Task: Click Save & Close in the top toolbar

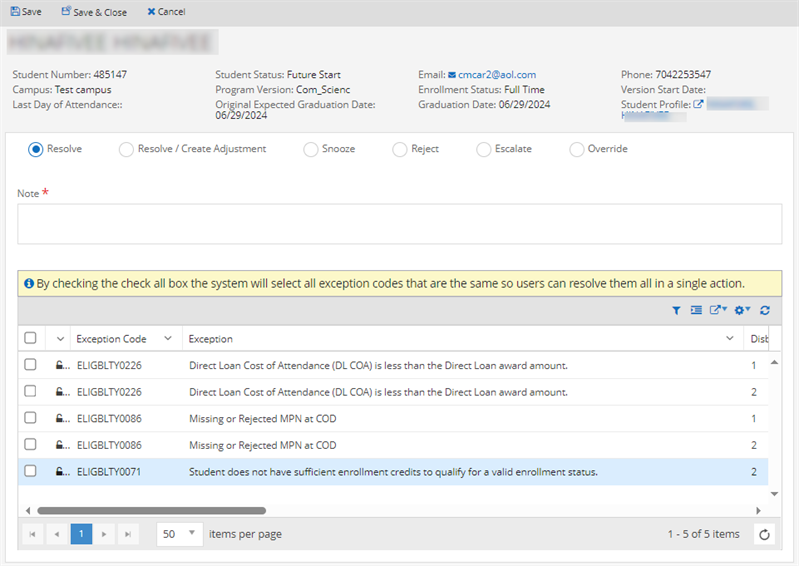Action: [94, 12]
